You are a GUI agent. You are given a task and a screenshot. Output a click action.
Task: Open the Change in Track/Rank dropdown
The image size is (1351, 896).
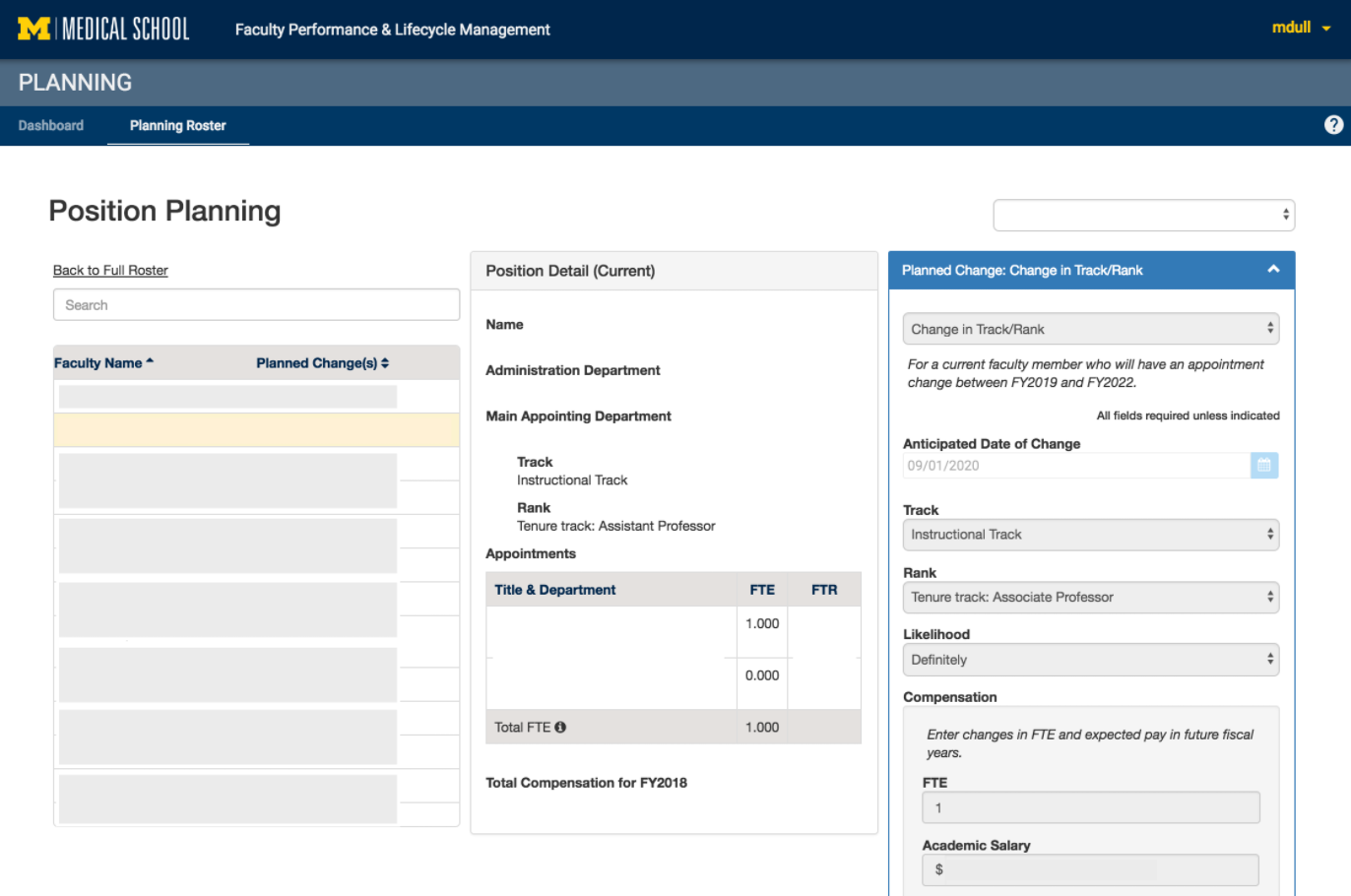(x=1091, y=329)
